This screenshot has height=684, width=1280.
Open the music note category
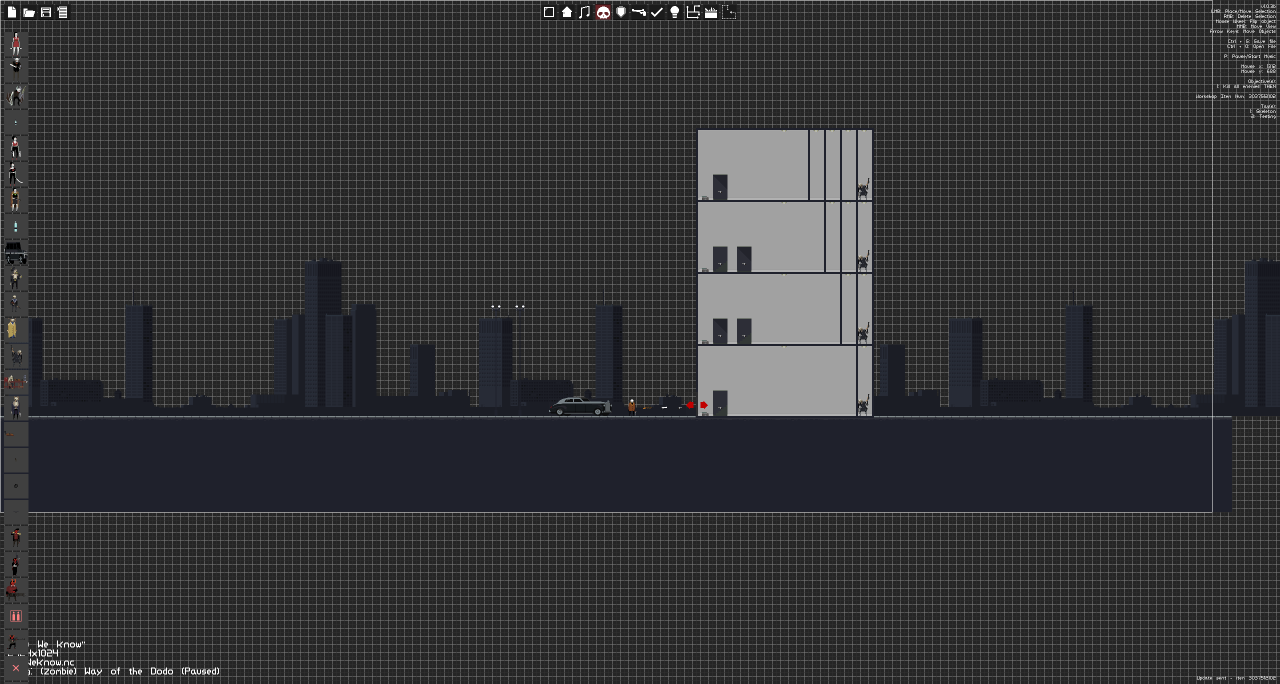[585, 12]
